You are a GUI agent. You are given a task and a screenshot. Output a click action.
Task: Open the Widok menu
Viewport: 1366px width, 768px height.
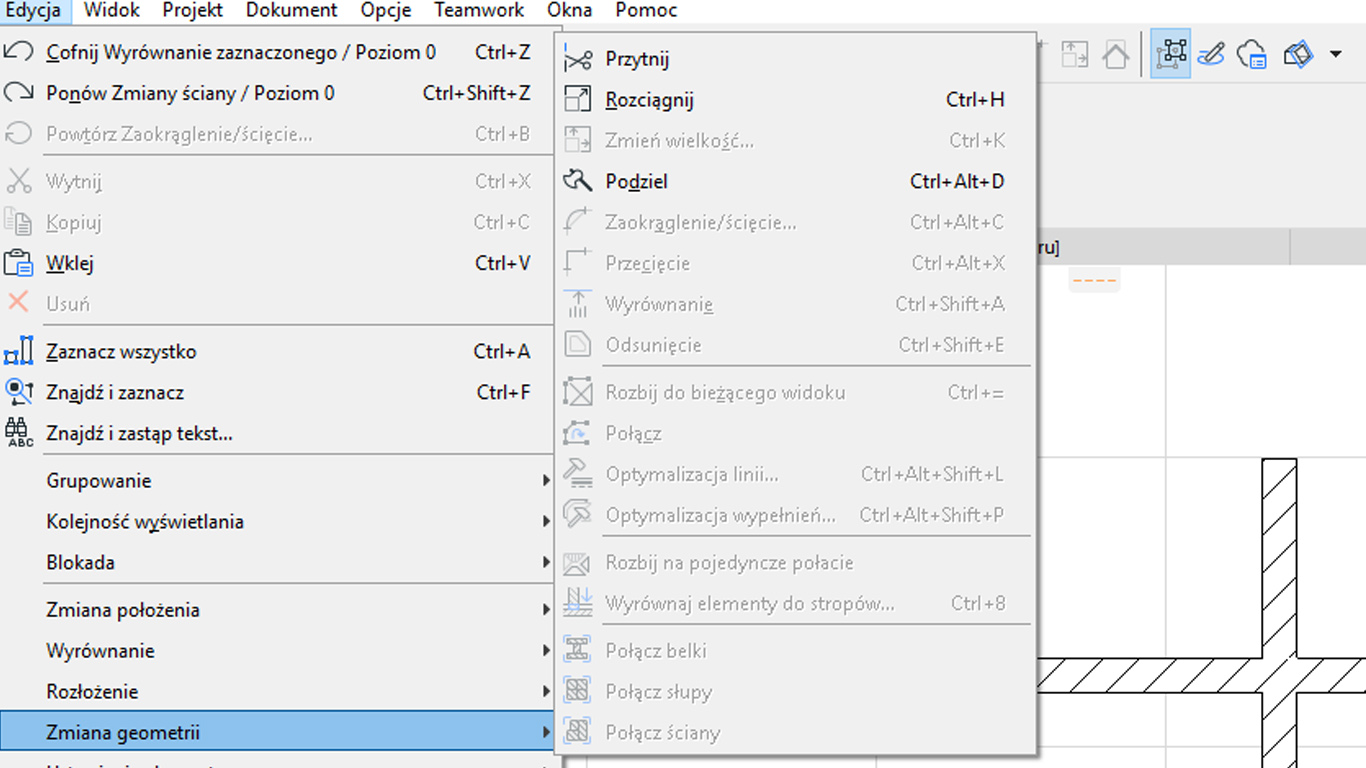112,11
